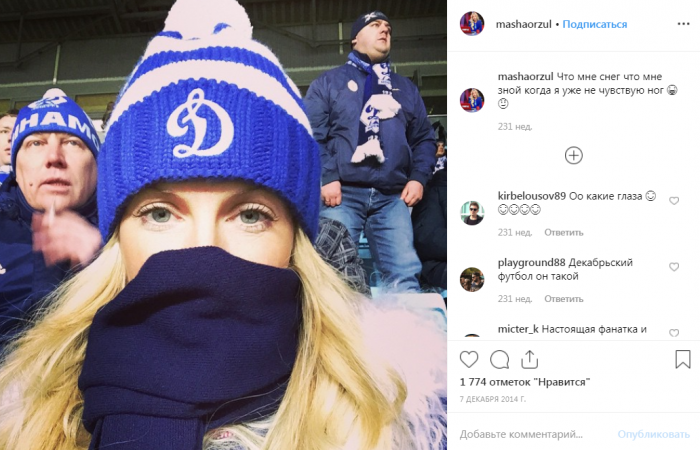Click the Опубликовать button

click(654, 434)
